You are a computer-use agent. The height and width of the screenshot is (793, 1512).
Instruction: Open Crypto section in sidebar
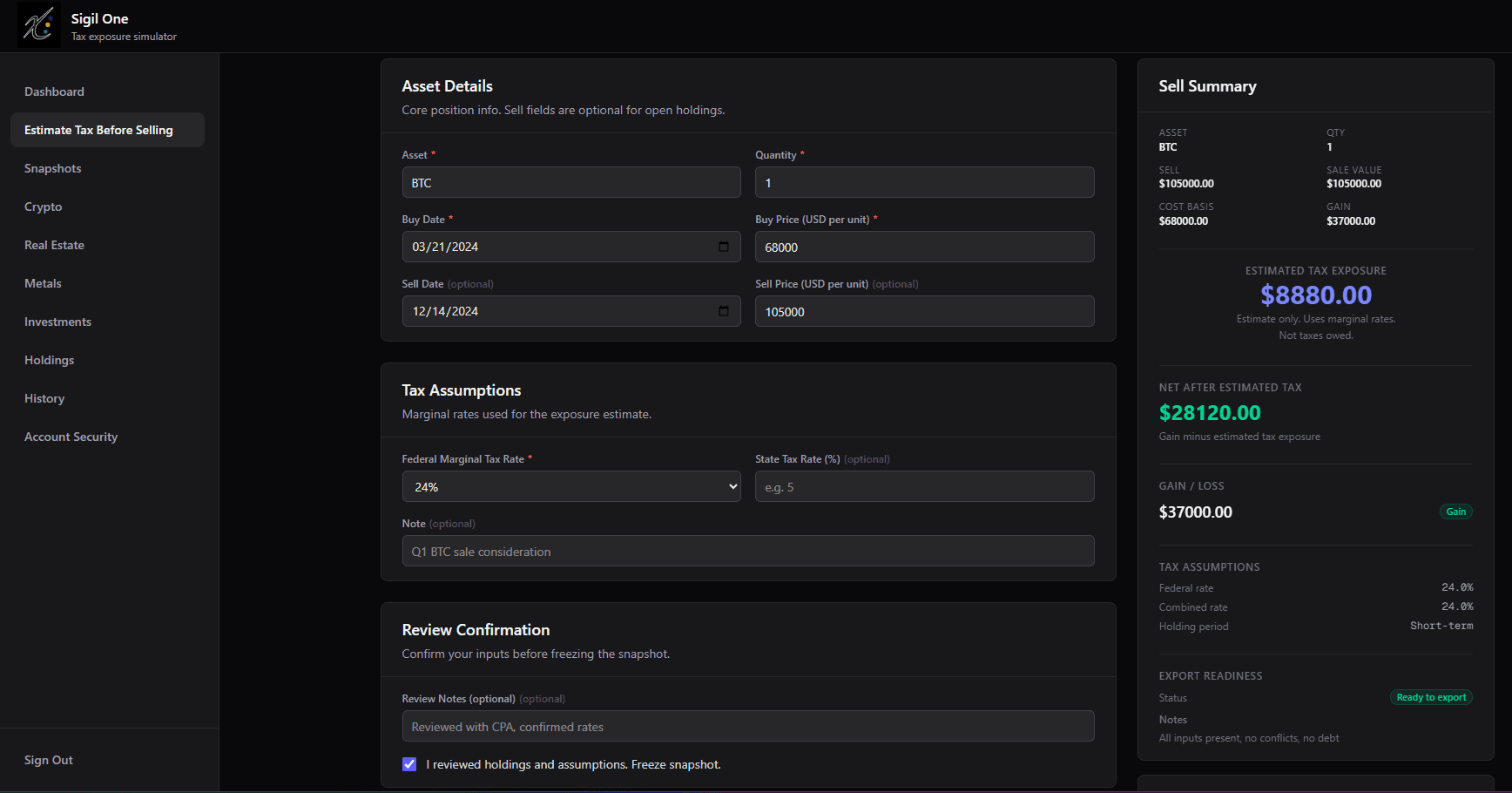pyautogui.click(x=43, y=207)
